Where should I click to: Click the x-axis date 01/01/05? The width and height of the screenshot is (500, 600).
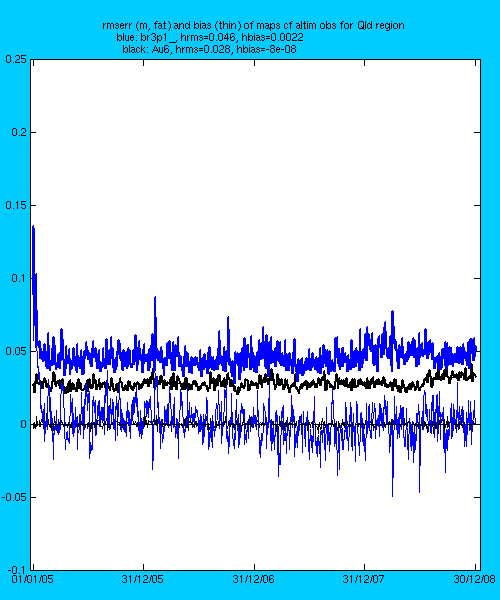point(33,579)
